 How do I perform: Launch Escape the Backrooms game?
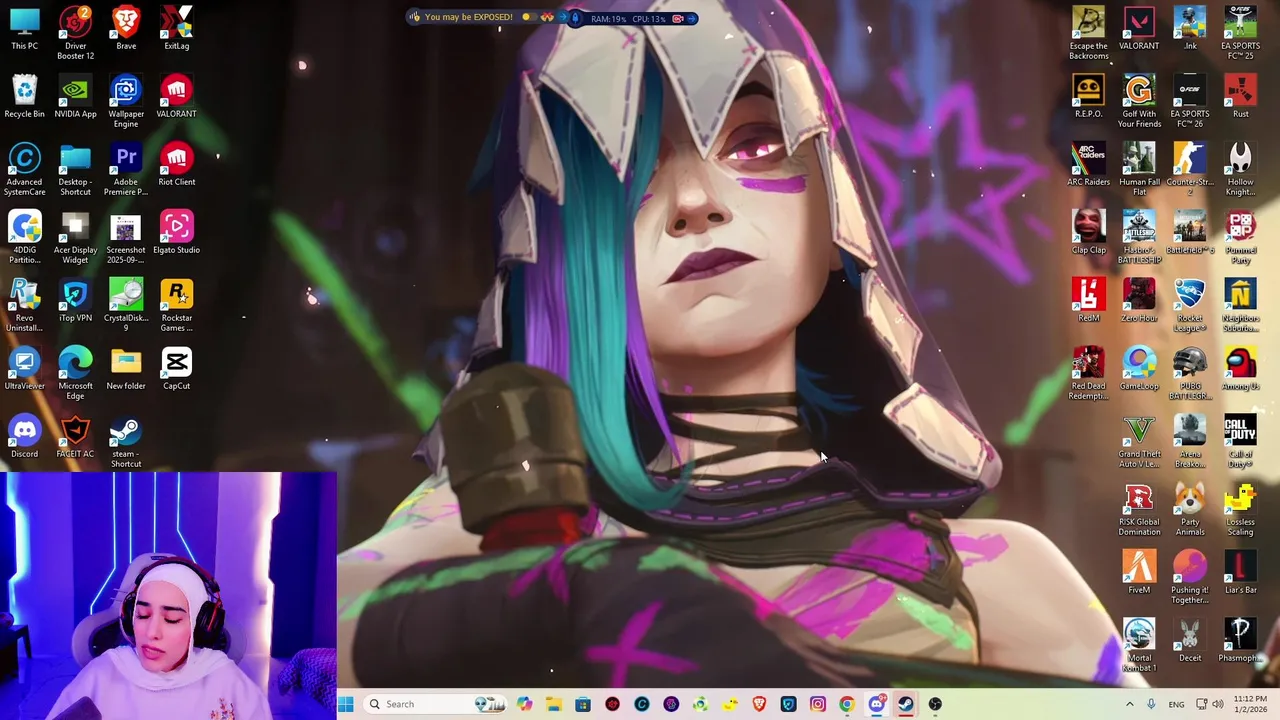coord(1088,32)
